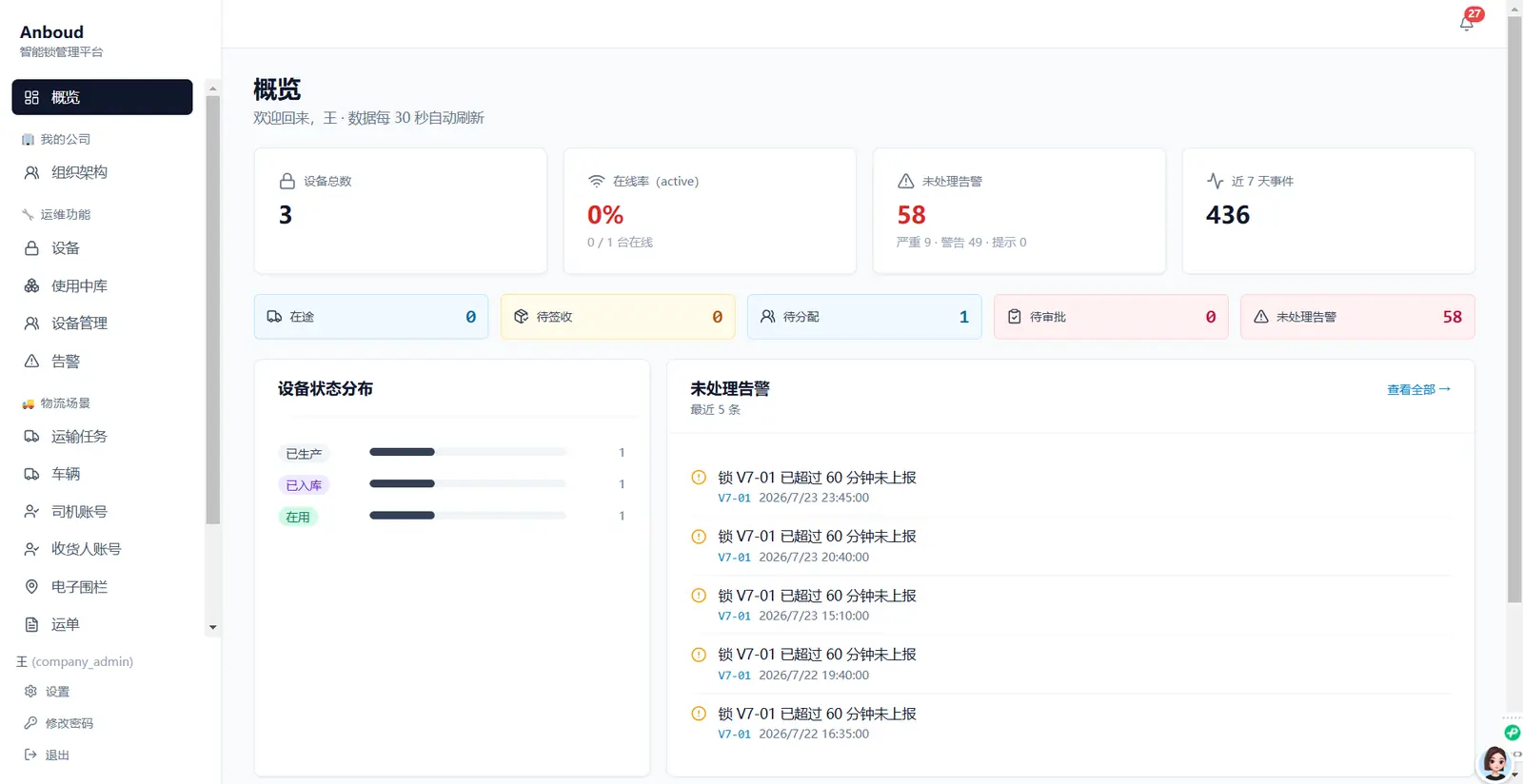Click the 0% online rate value
Viewport: 1523px width, 784px height.
[x=605, y=215]
